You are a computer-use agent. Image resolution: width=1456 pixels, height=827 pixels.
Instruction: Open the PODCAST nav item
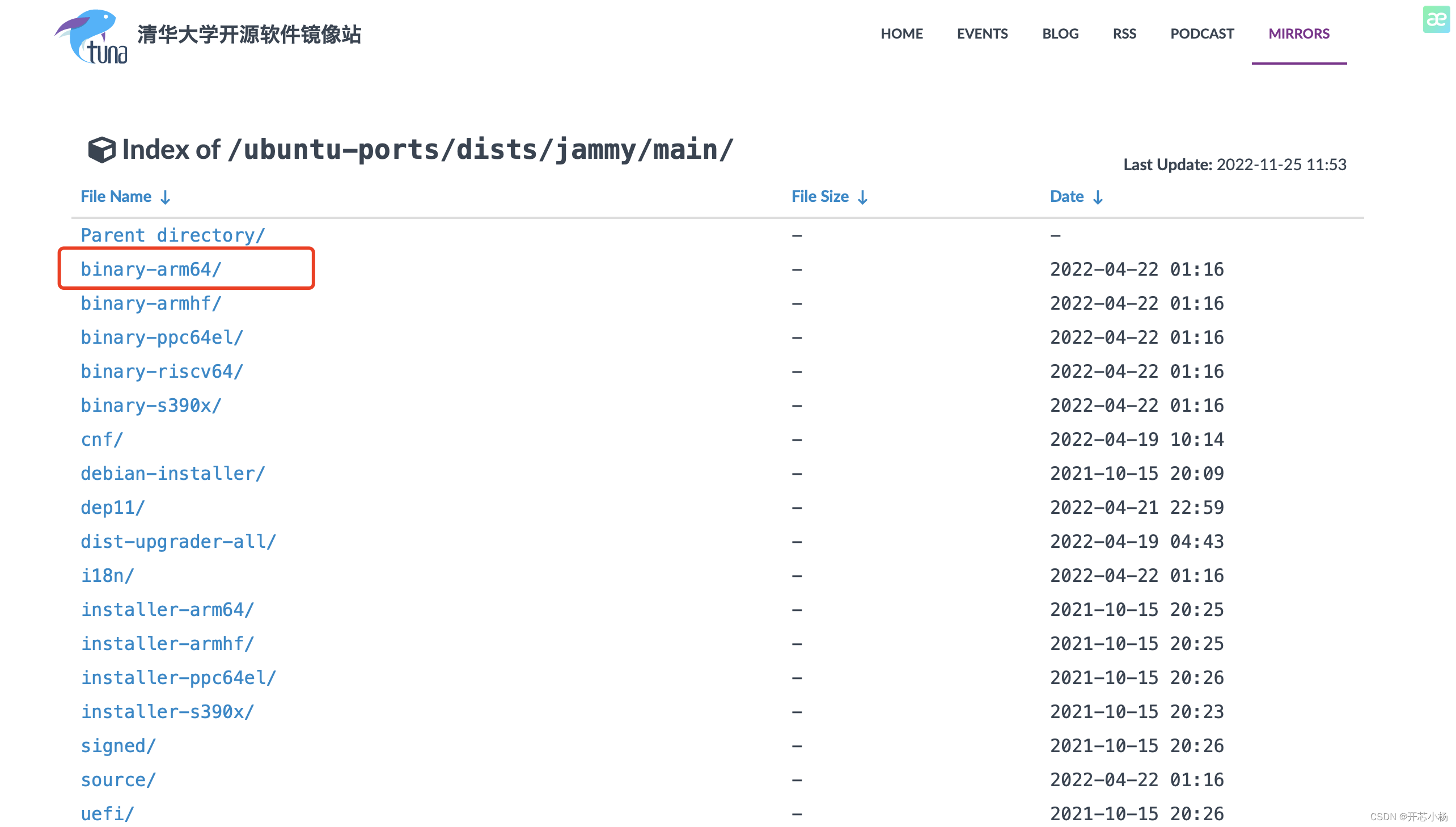[x=1201, y=33]
